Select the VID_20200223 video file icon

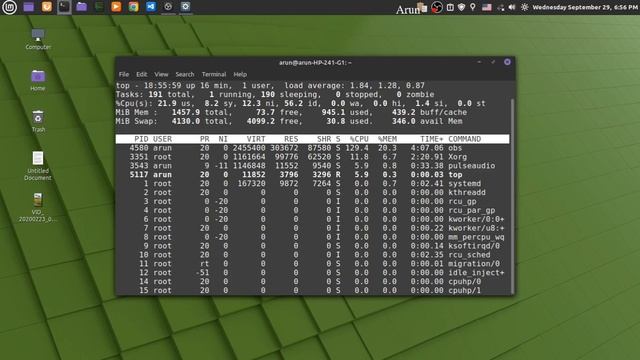point(38,208)
